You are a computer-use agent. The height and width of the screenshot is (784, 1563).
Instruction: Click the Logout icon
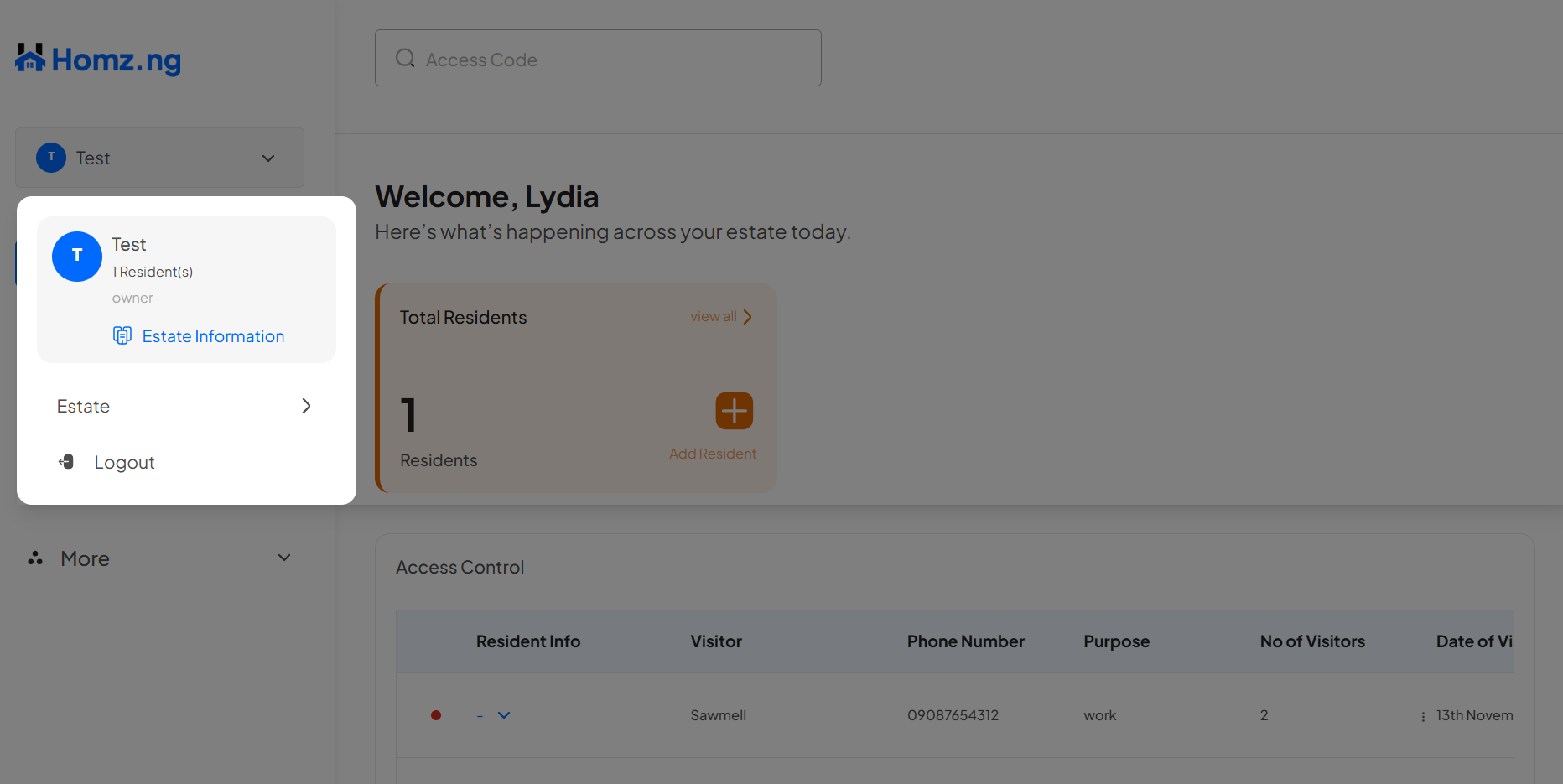point(66,461)
